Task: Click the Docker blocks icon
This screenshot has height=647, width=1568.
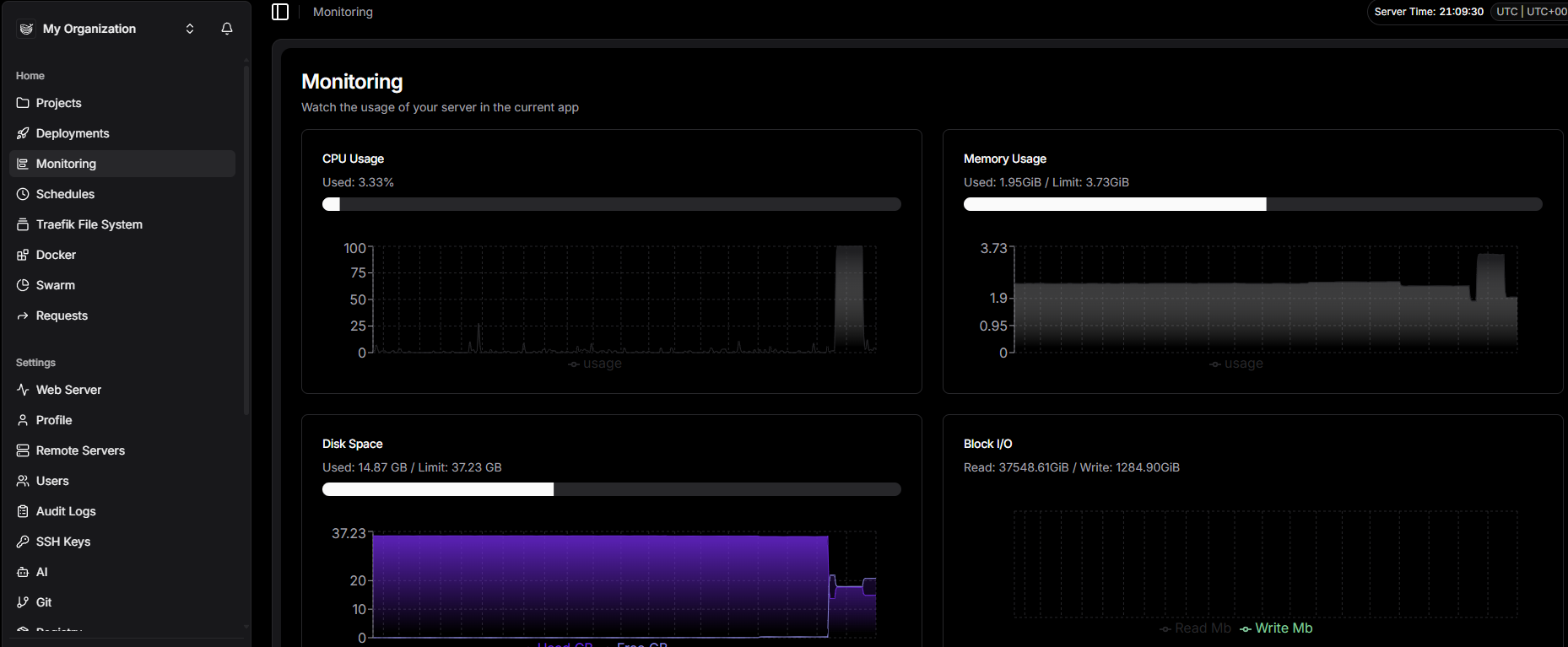Action: (x=23, y=255)
